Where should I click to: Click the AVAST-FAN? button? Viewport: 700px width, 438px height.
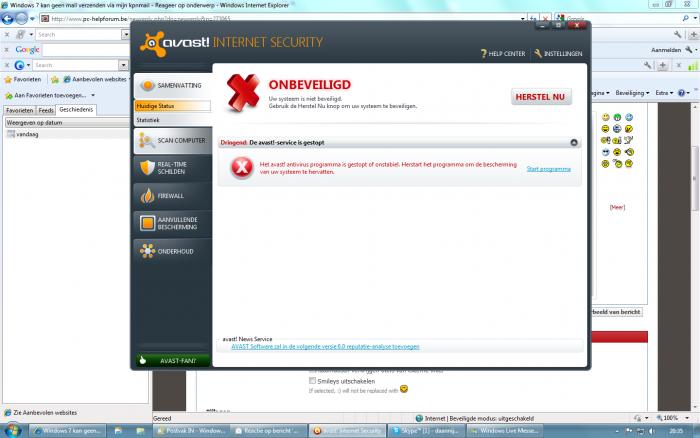click(172, 360)
